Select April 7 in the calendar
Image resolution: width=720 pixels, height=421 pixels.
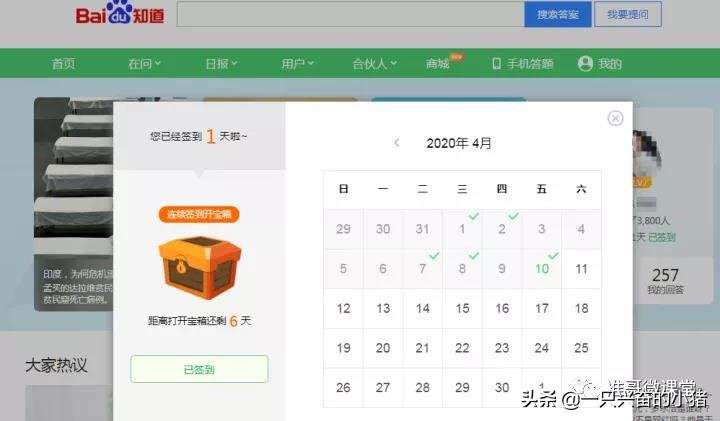[x=422, y=269]
